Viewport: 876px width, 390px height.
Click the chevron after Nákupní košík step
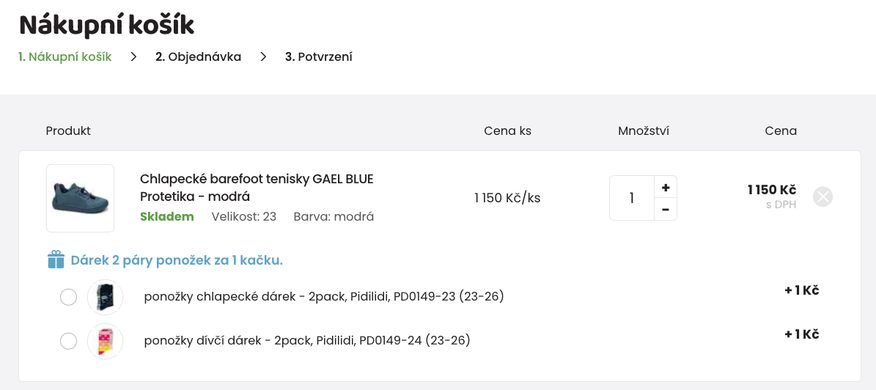coord(134,57)
